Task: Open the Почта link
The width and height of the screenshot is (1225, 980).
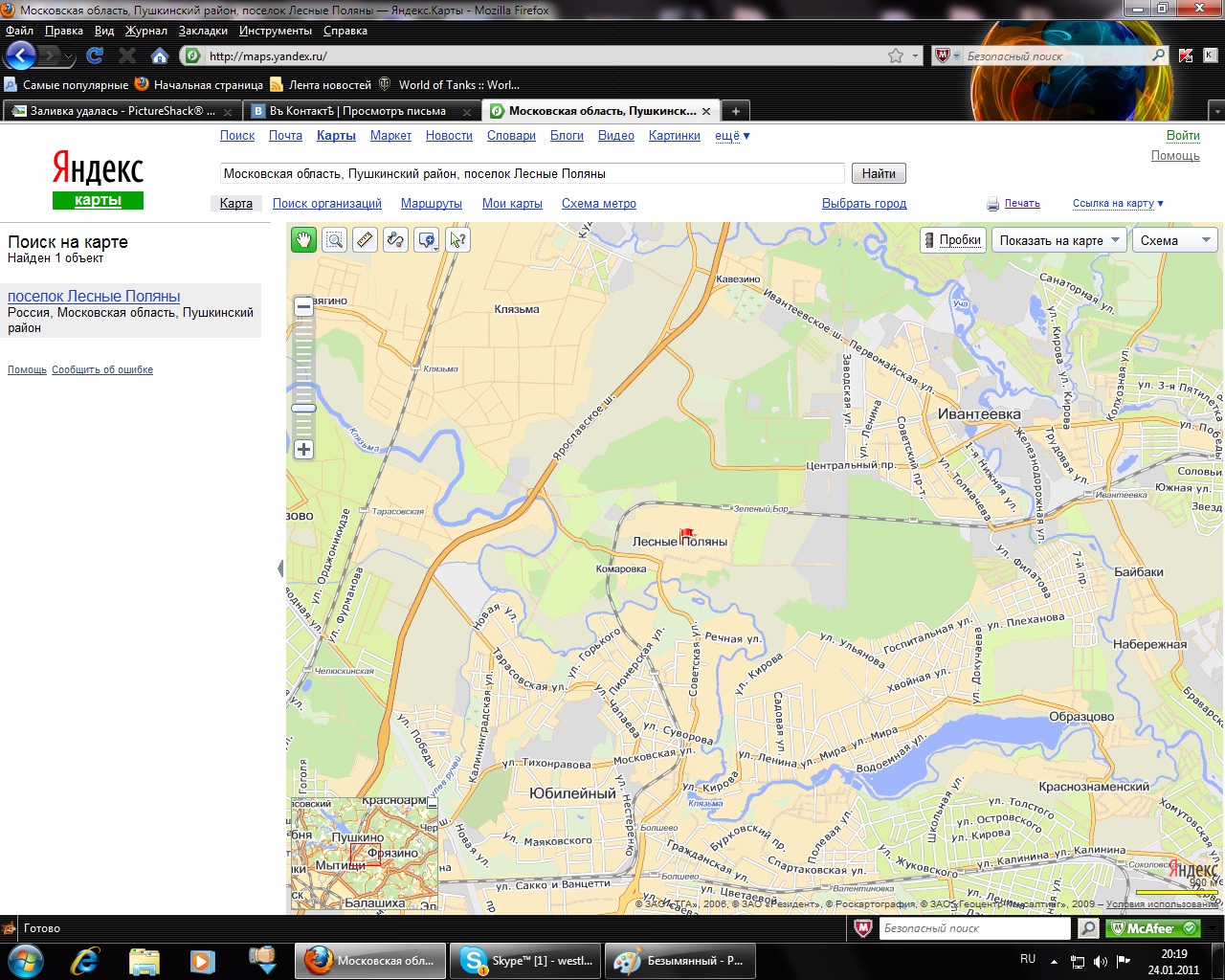Action: pos(285,136)
